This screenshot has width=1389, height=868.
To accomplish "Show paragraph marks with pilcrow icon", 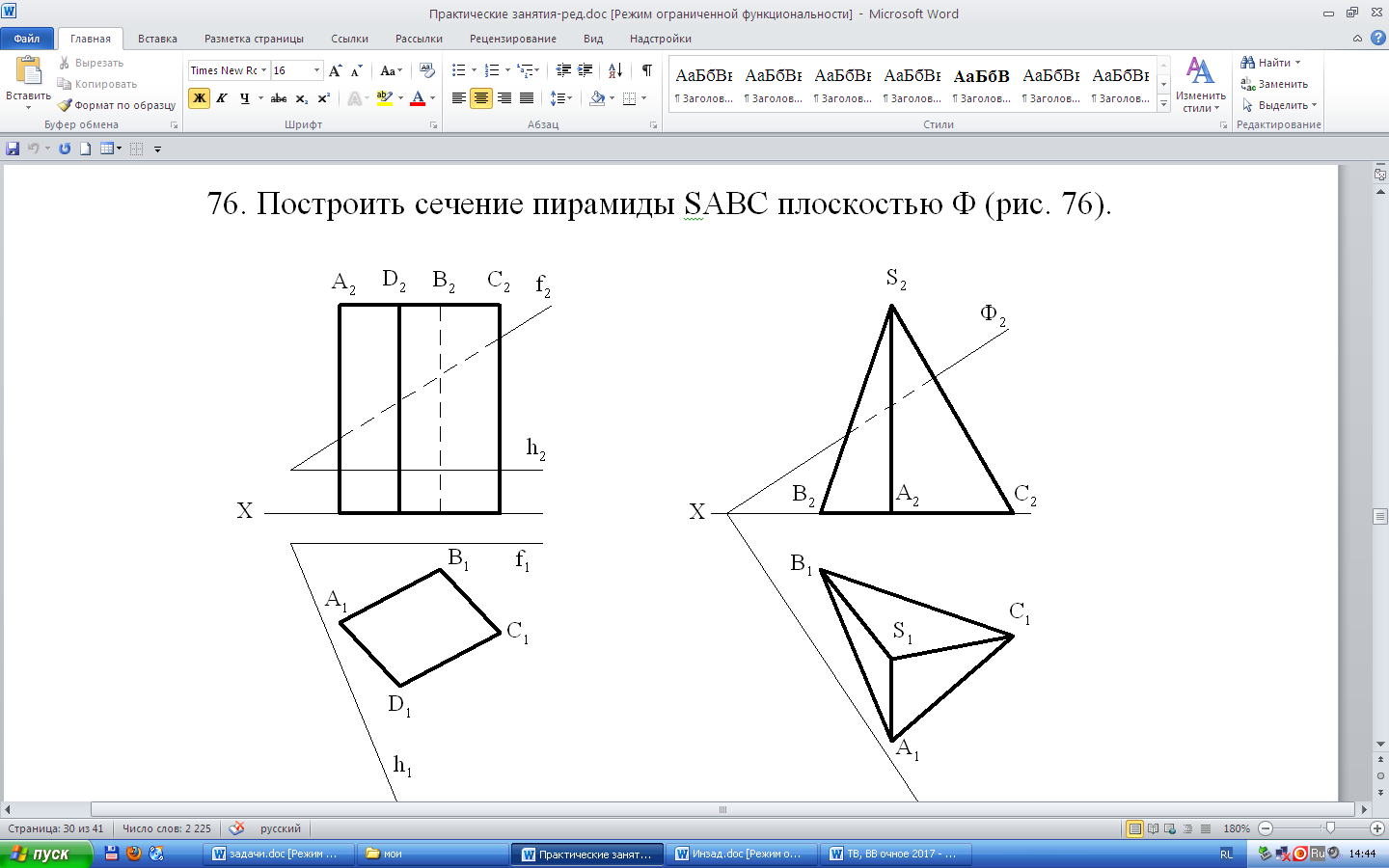I will tap(647, 70).
